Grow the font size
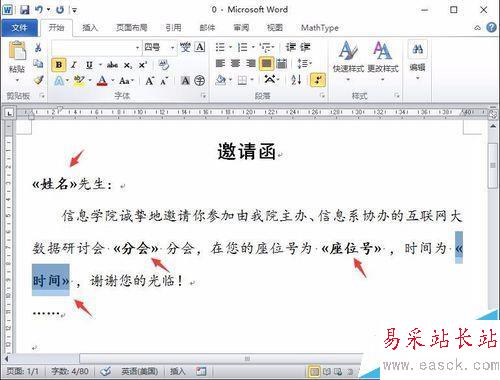This screenshot has width=500, height=380. click(150, 80)
